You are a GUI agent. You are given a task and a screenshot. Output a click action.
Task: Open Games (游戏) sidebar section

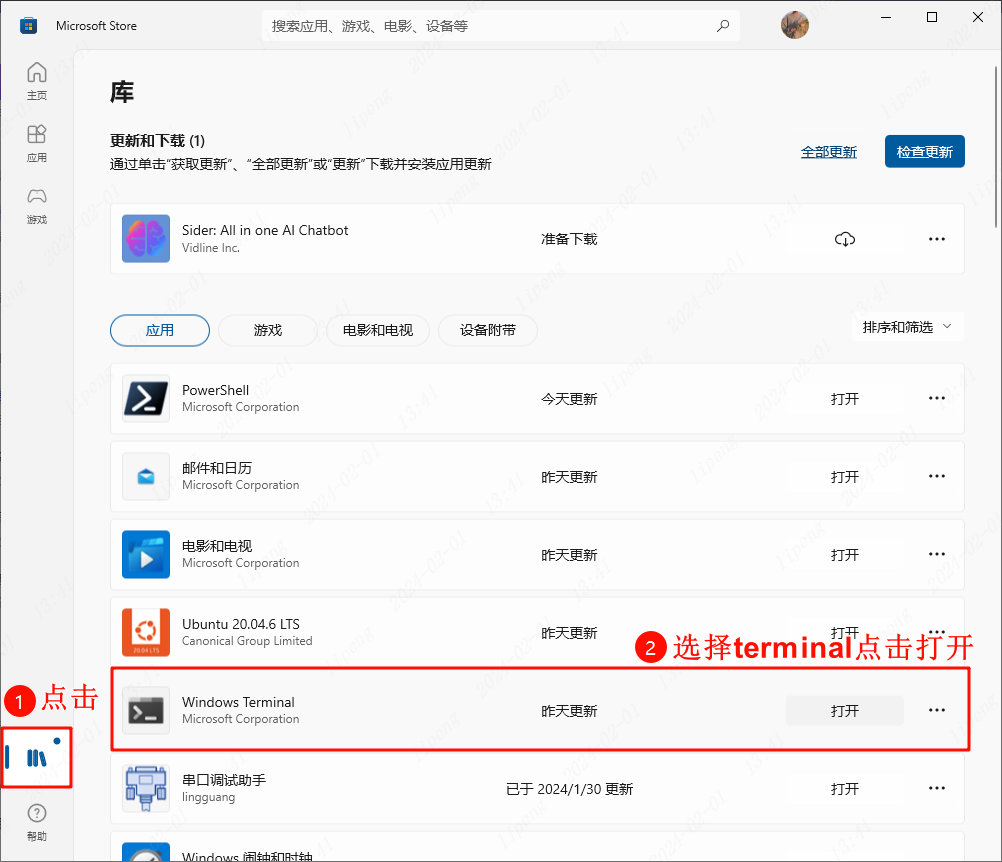37,205
